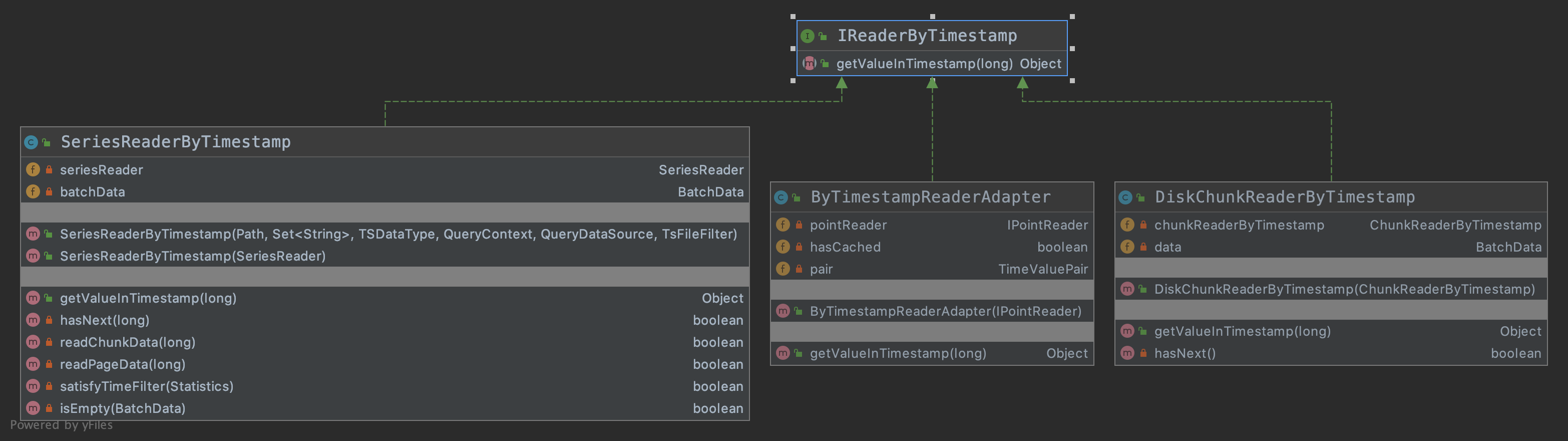Image resolution: width=1568 pixels, height=441 pixels.
Task: Select SeriesReaderByTimestamp(SeriesReader) constructor text
Action: [192, 256]
